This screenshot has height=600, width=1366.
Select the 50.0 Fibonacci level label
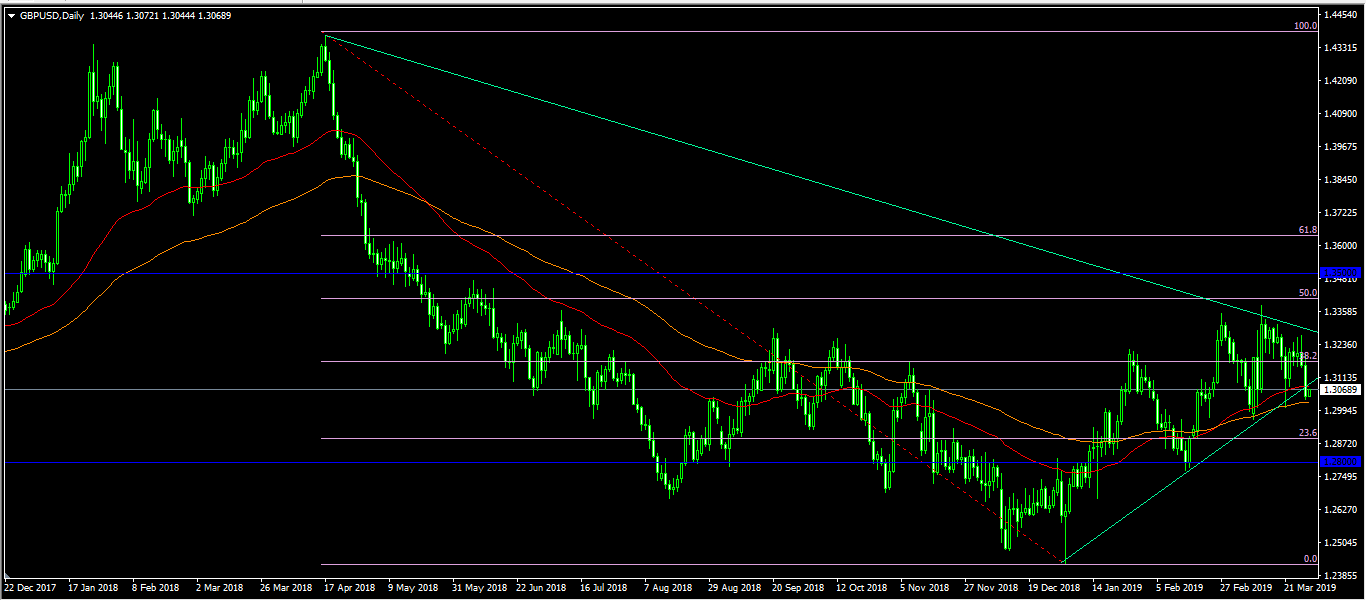1307,293
